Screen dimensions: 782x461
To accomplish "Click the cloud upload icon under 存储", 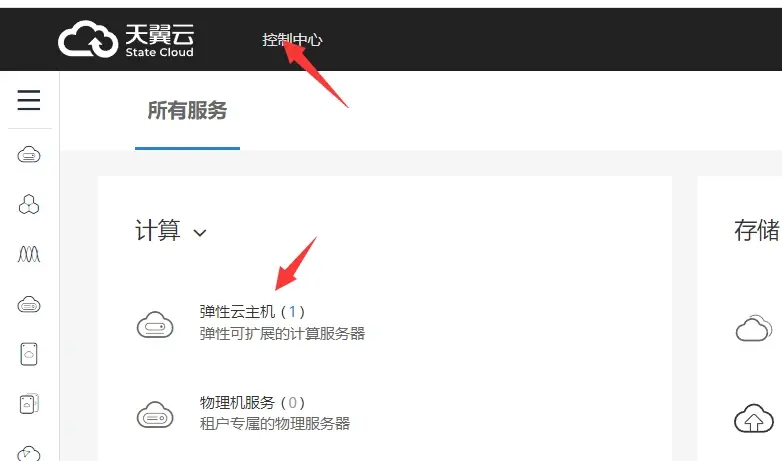I will click(754, 418).
